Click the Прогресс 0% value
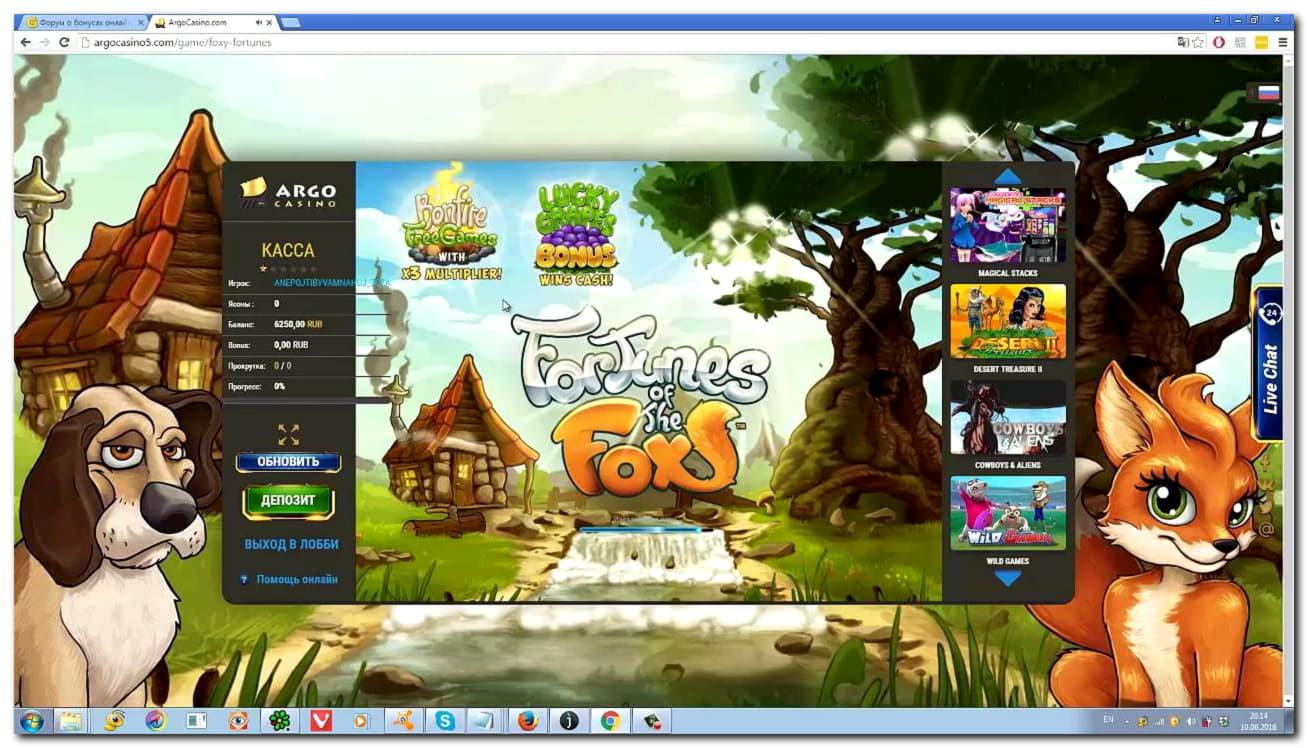This screenshot has height=748, width=1308. pos(279,386)
